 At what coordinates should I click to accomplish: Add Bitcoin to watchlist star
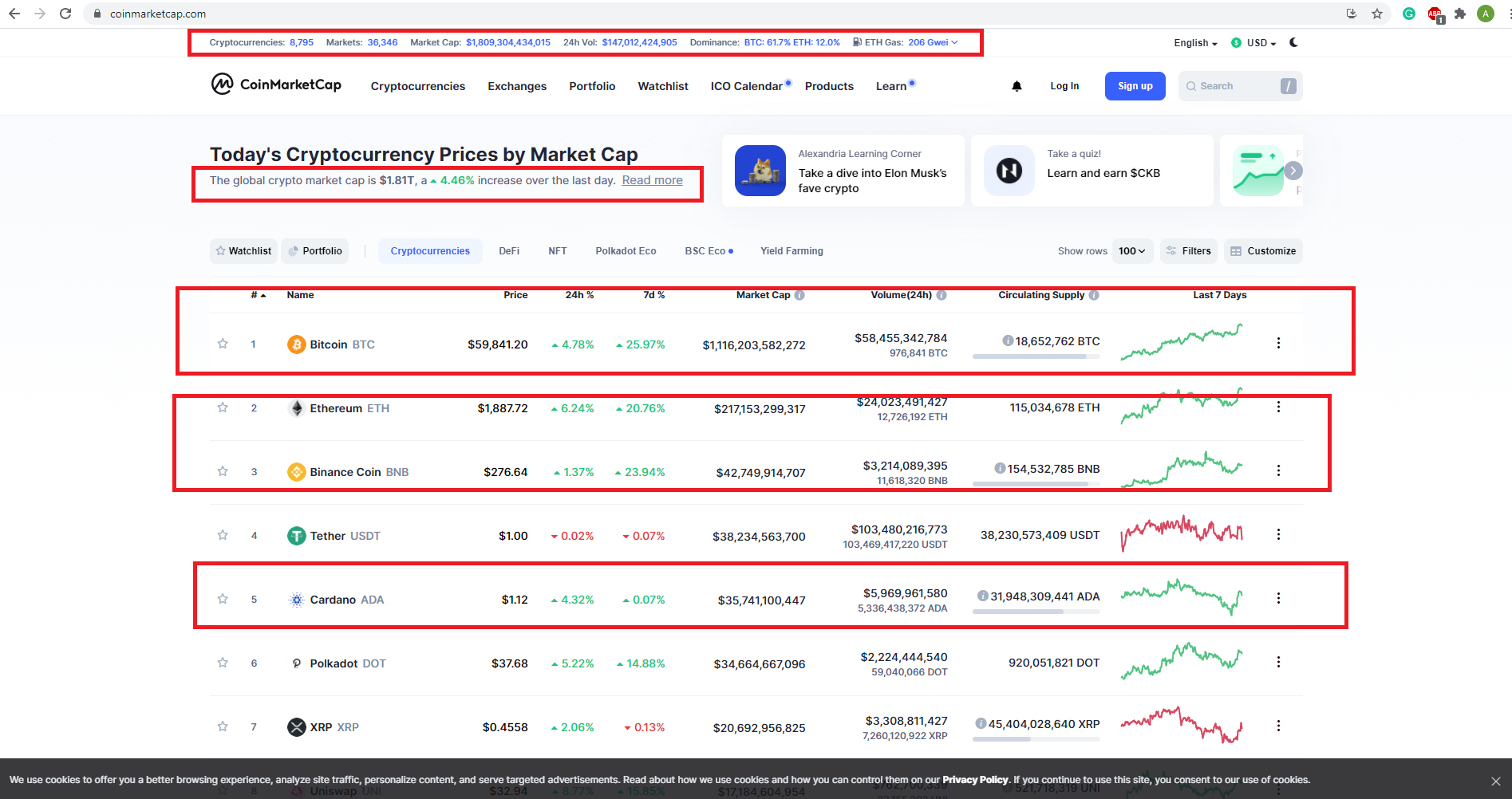coord(223,344)
